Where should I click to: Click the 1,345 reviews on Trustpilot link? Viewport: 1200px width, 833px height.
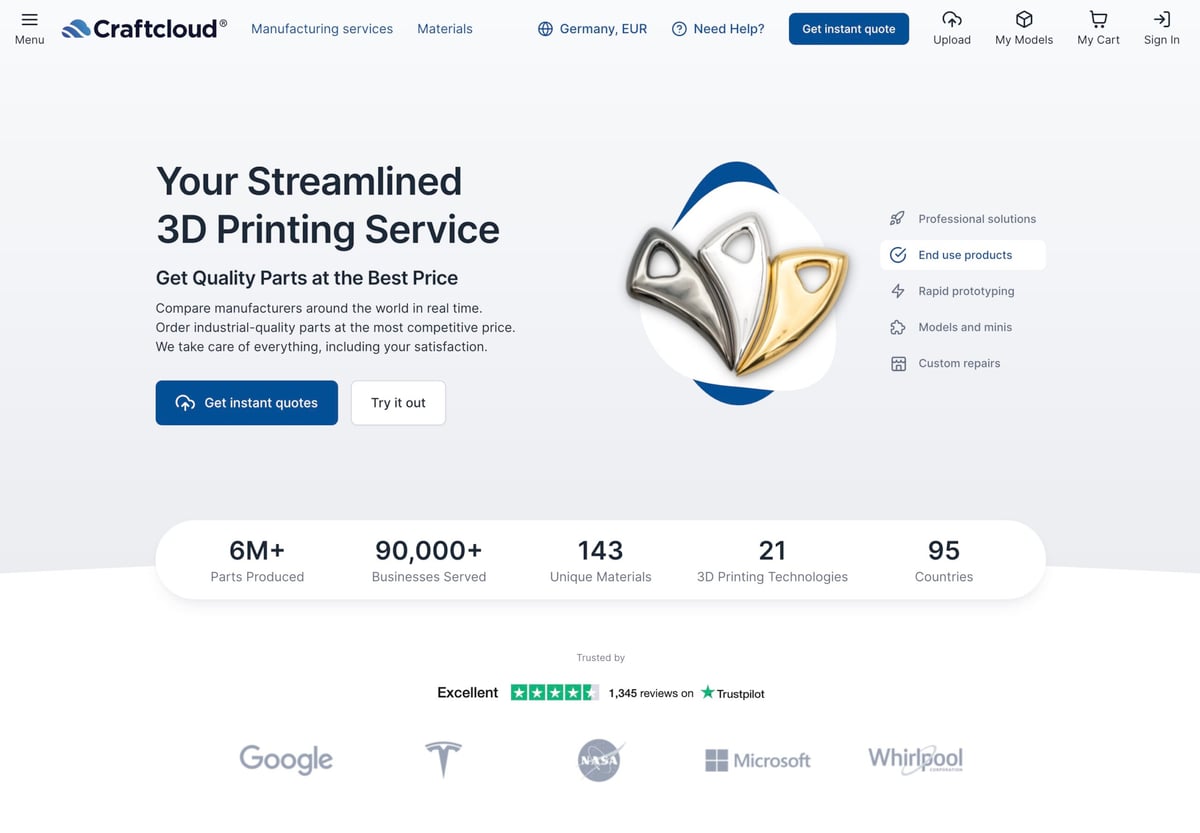click(686, 693)
